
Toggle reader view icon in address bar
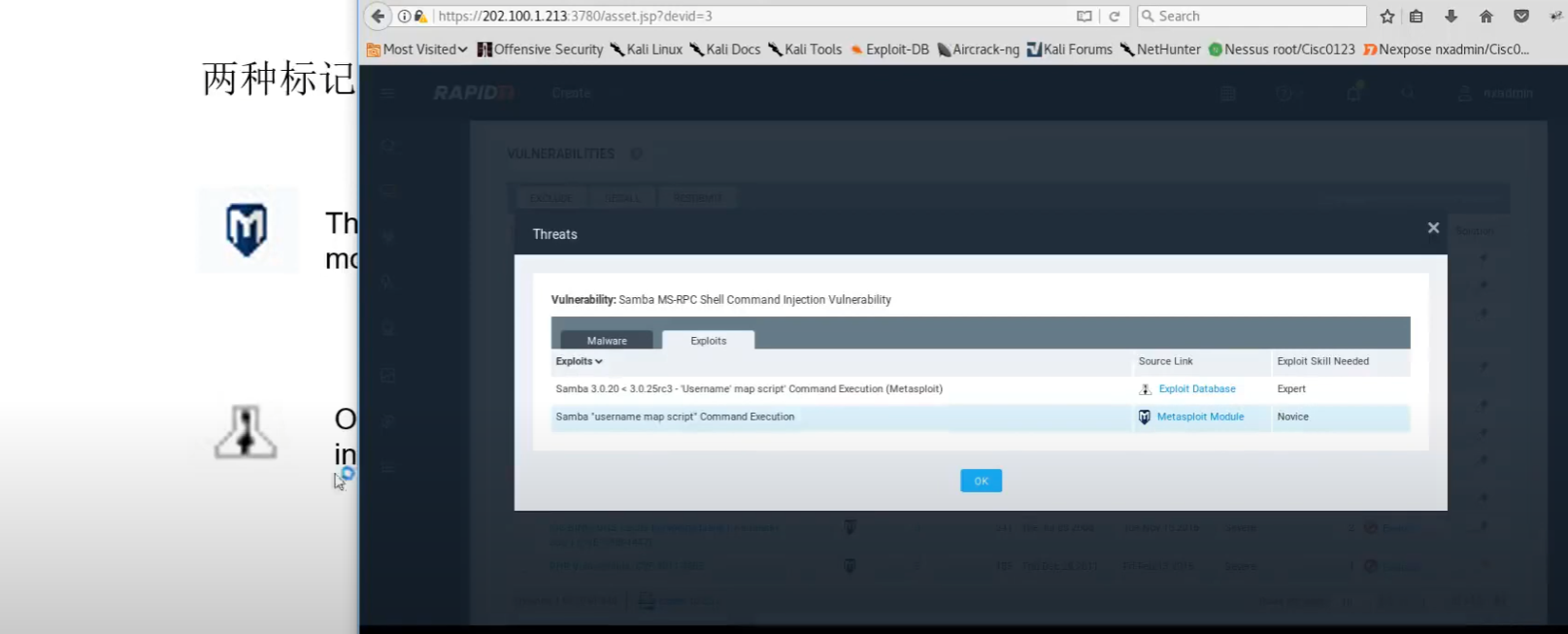(1084, 17)
